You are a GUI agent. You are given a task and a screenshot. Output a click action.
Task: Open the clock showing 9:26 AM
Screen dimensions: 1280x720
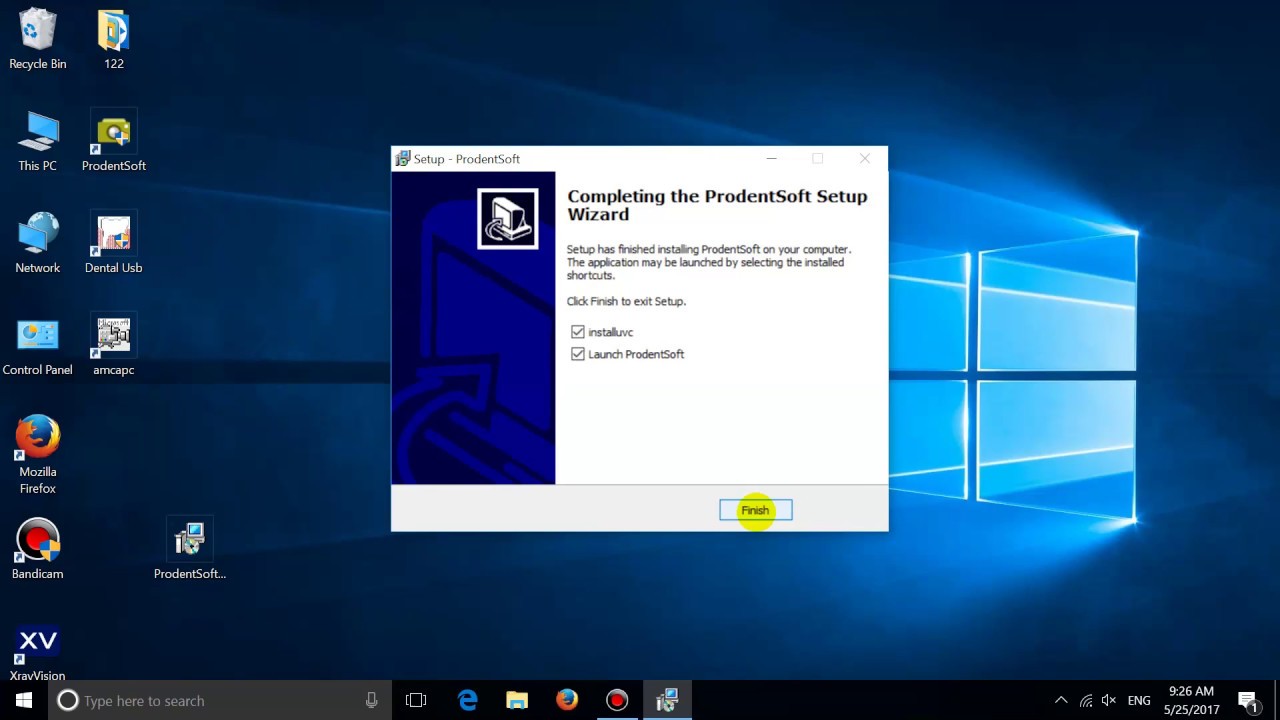coord(1191,701)
